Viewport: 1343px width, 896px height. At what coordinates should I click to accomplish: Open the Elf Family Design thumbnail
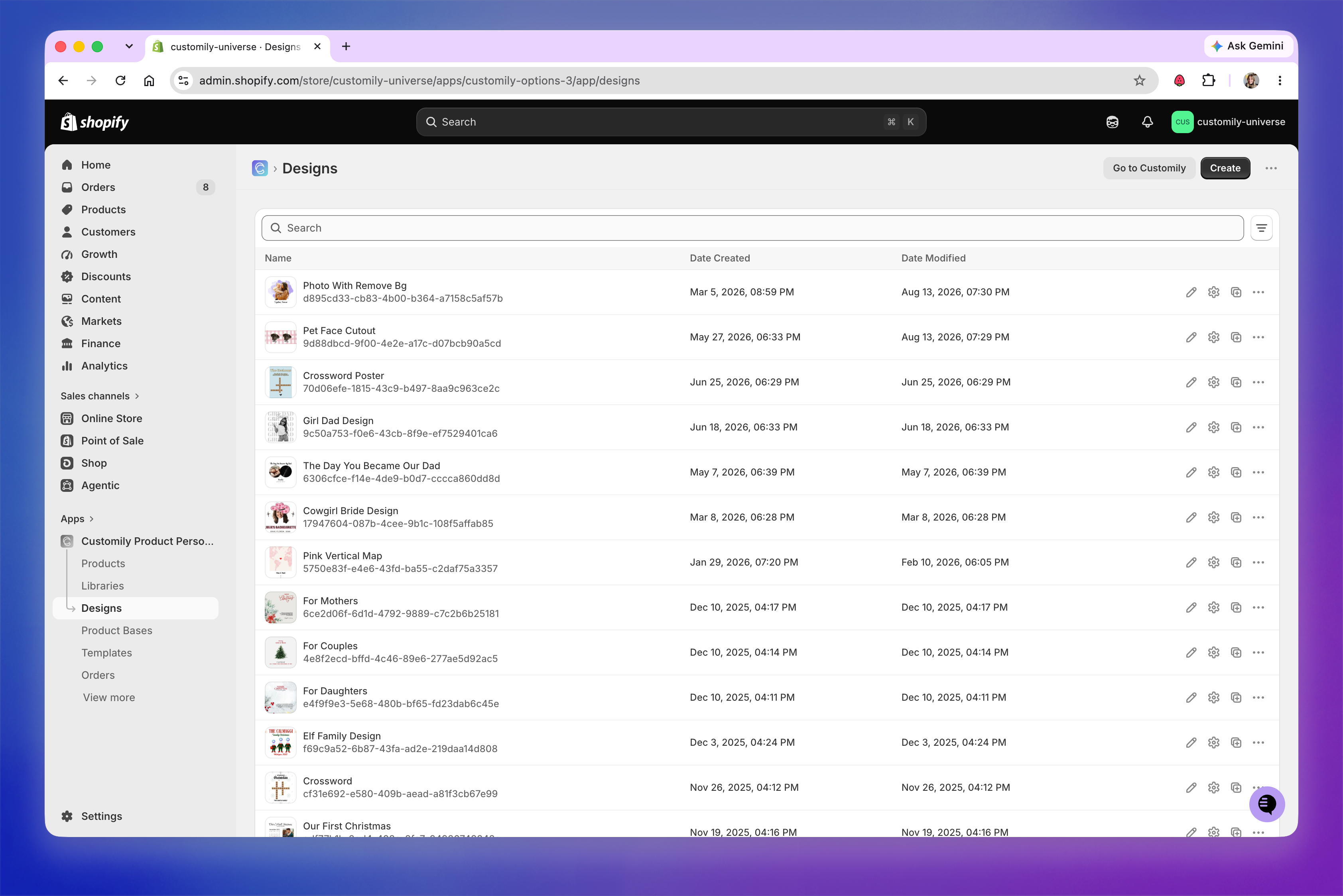280,743
